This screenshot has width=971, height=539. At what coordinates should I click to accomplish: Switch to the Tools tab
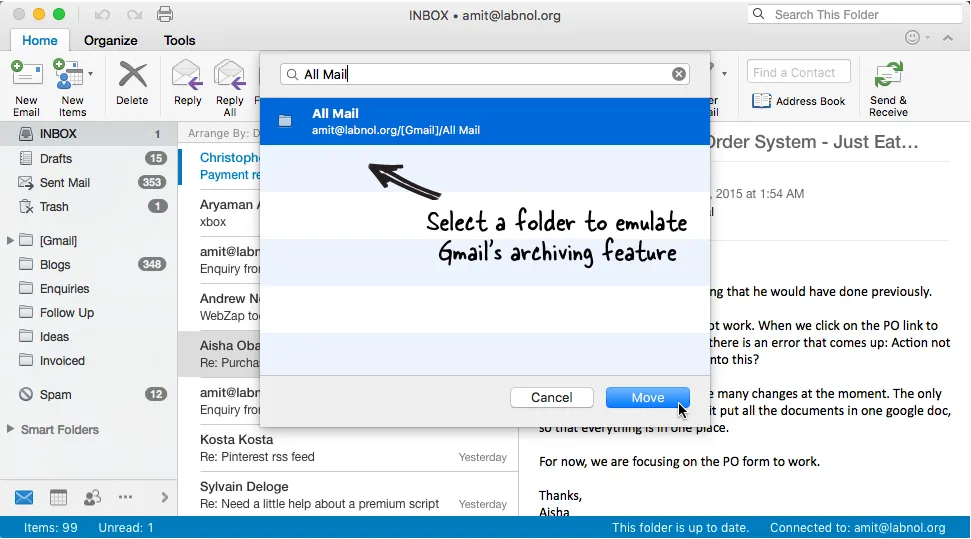click(x=180, y=40)
